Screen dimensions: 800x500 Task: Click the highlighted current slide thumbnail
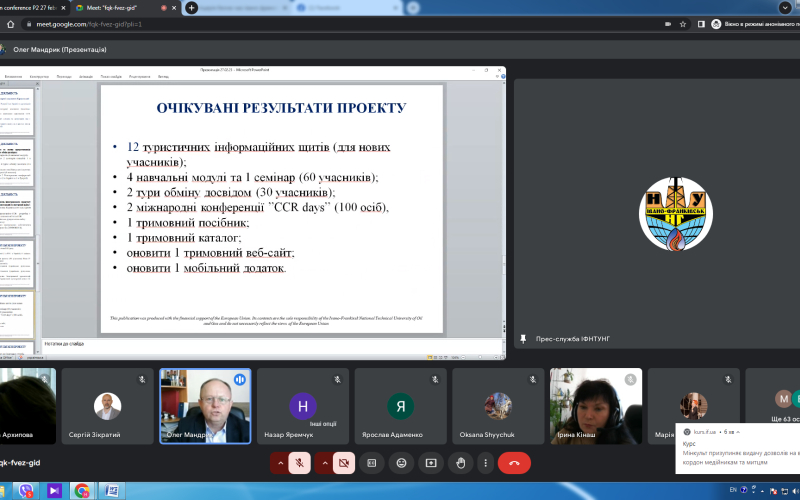tap(17, 315)
